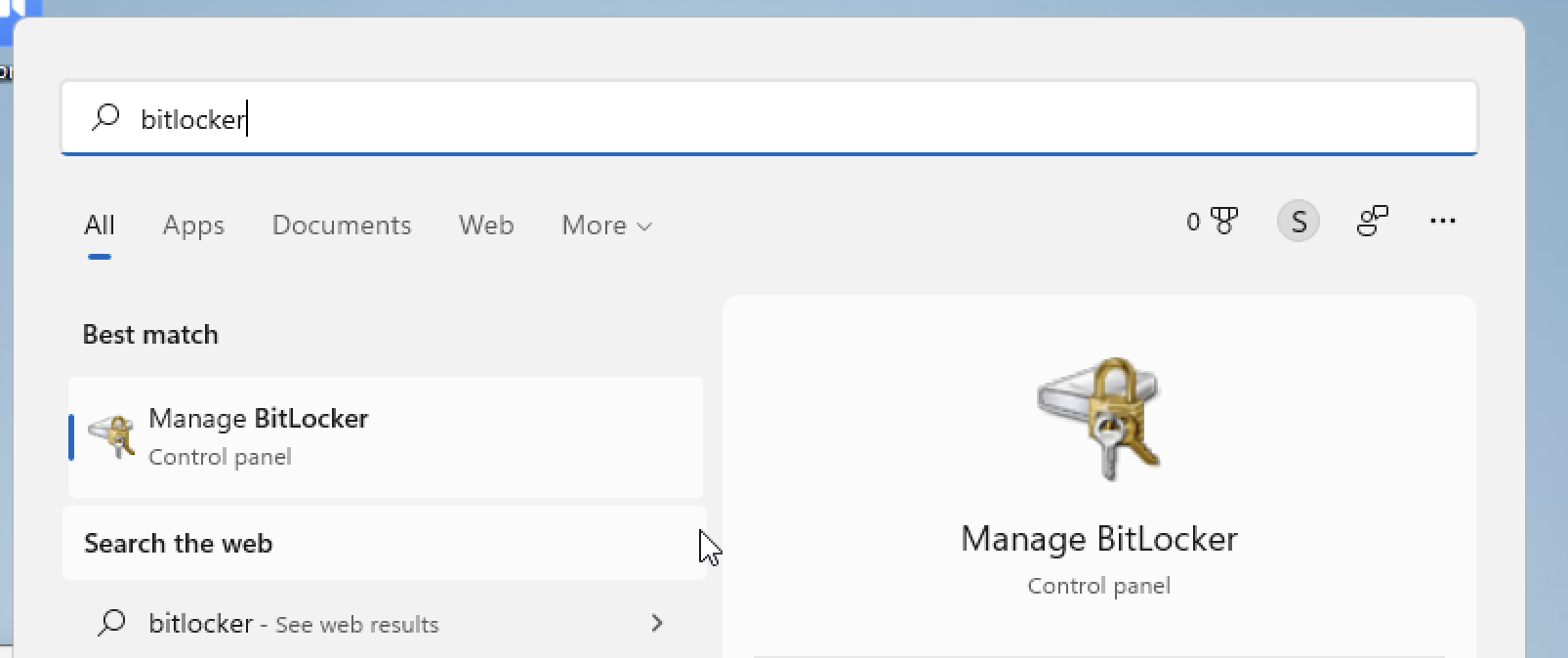1568x658 pixels.
Task: Click the magnifier icon in the search box
Action: [x=104, y=117]
